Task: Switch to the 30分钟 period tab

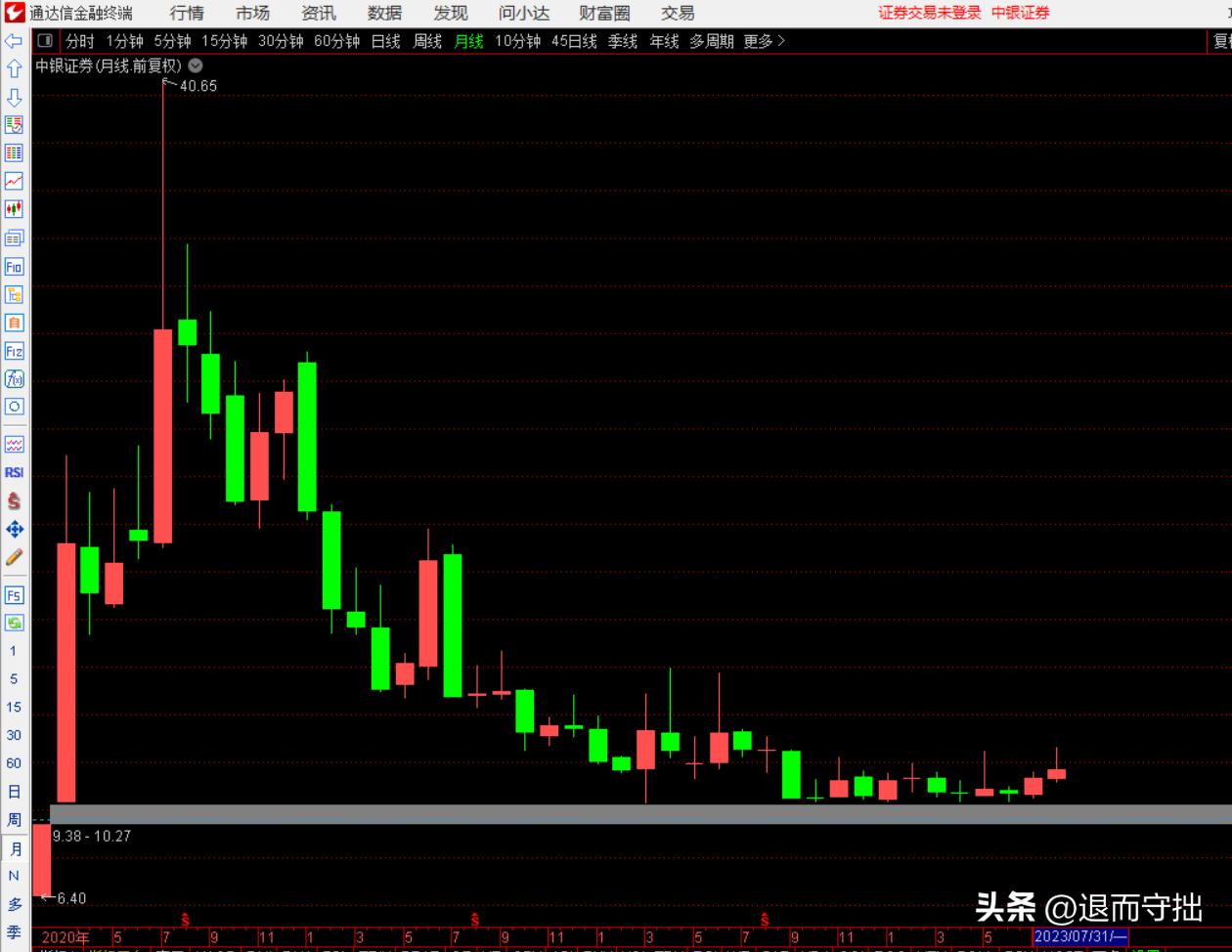Action: pyautogui.click(x=281, y=41)
